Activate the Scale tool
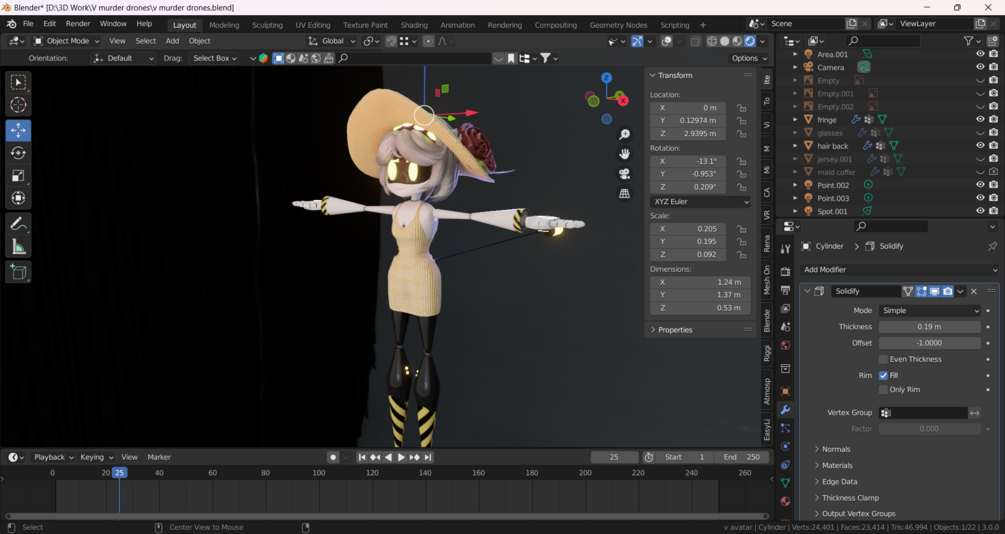The width and height of the screenshot is (1005, 534). click(x=18, y=175)
